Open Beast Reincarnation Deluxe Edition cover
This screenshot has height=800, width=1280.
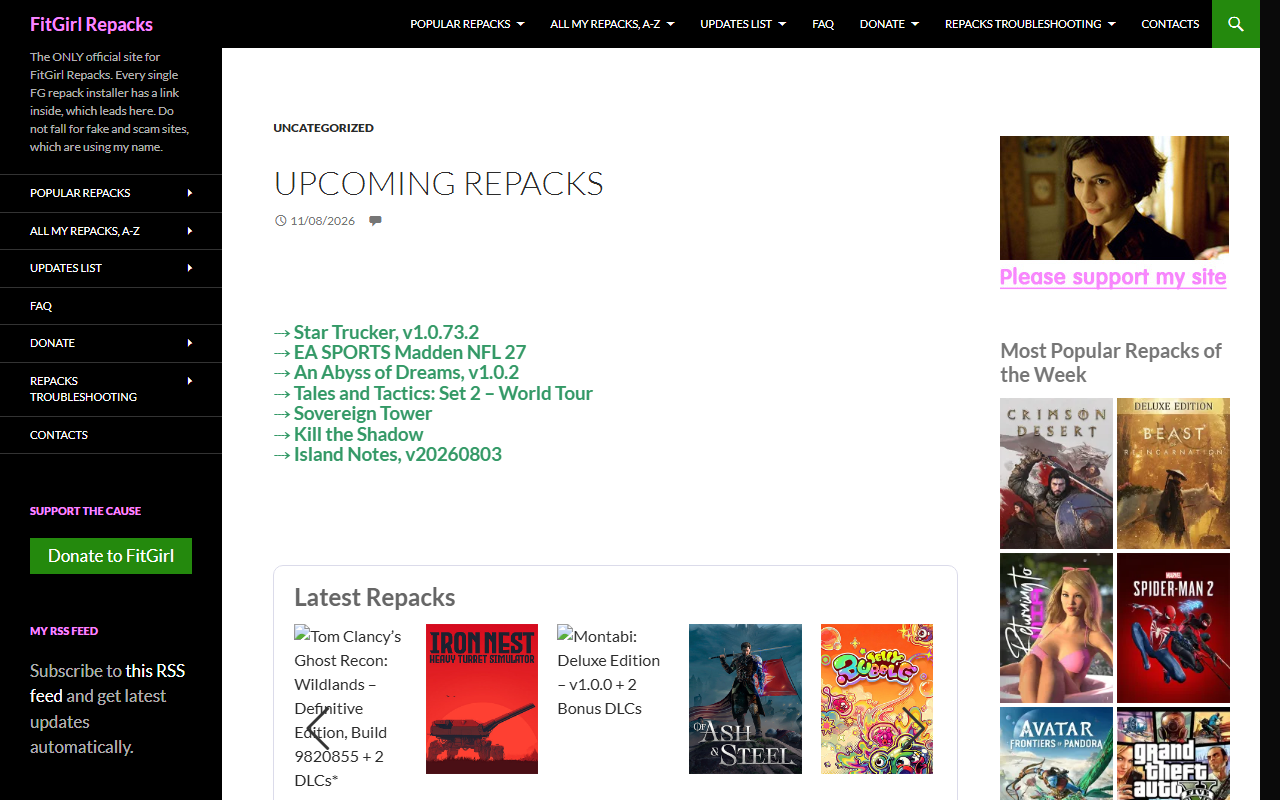1173,473
